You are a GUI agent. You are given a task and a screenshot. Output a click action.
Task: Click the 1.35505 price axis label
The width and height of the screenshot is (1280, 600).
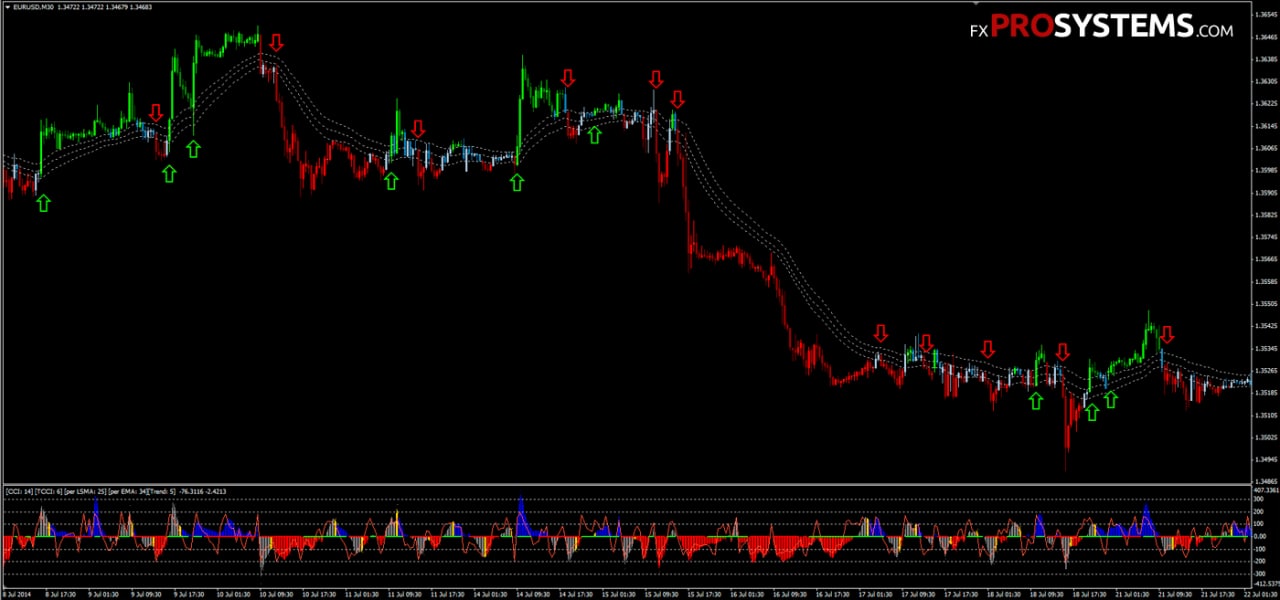[1265, 304]
